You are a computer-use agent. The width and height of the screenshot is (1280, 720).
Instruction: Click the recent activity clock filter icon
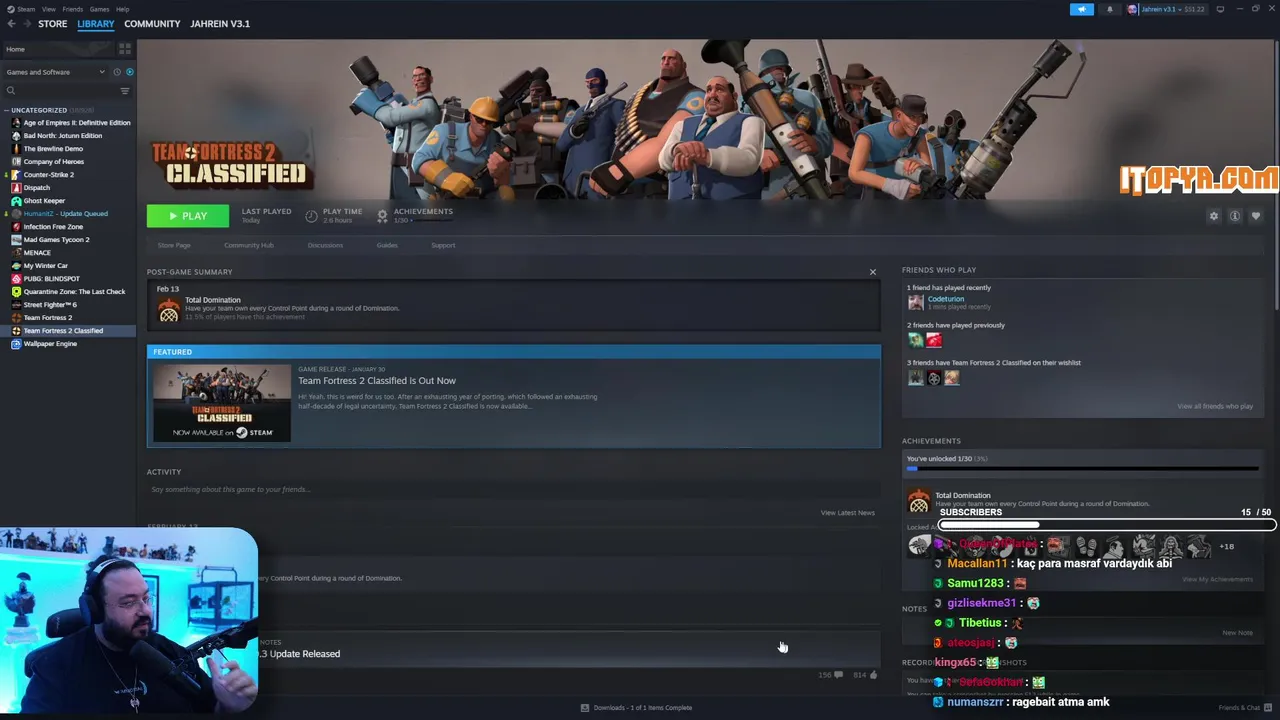coord(117,72)
